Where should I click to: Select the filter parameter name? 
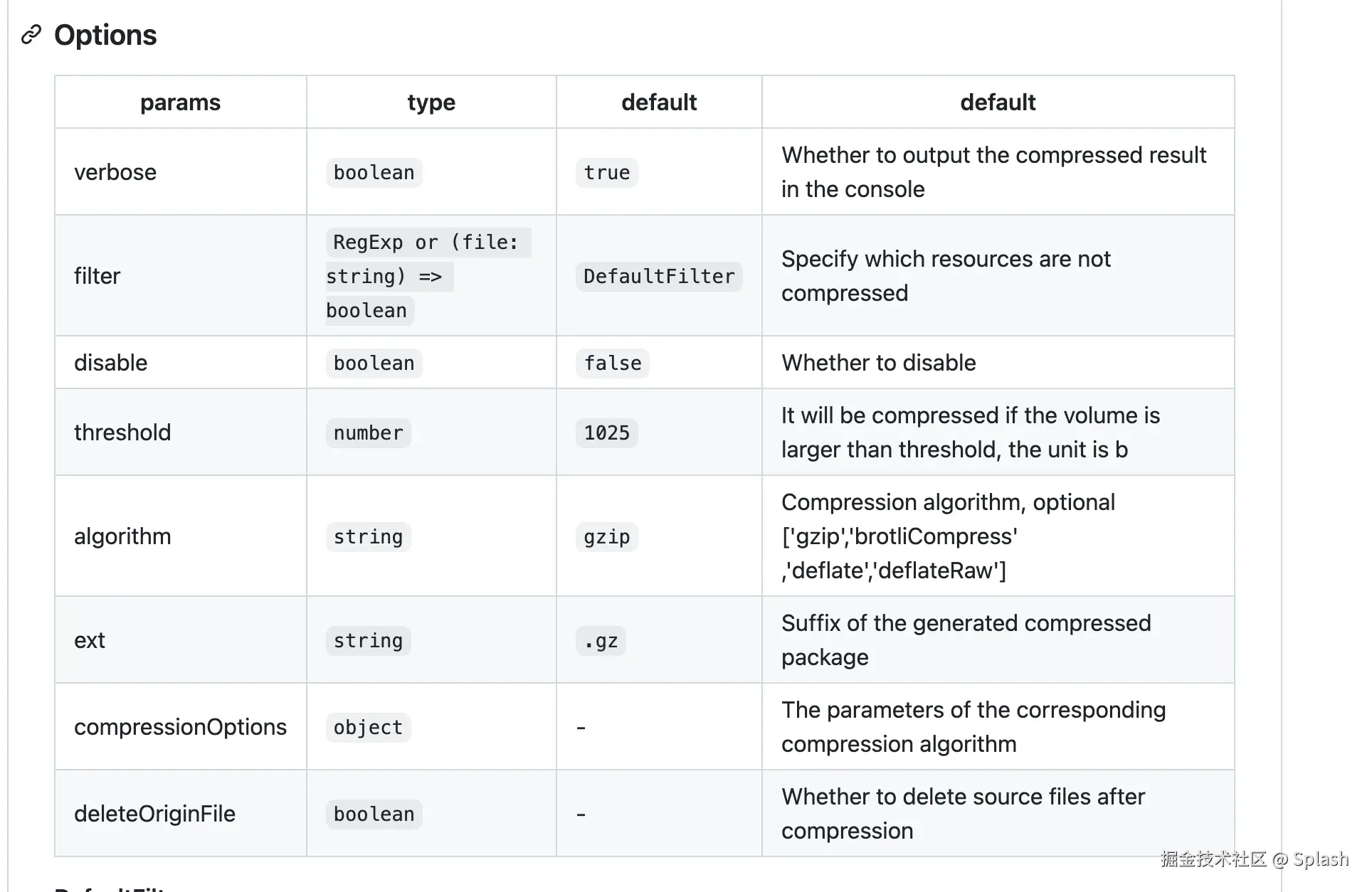97,276
